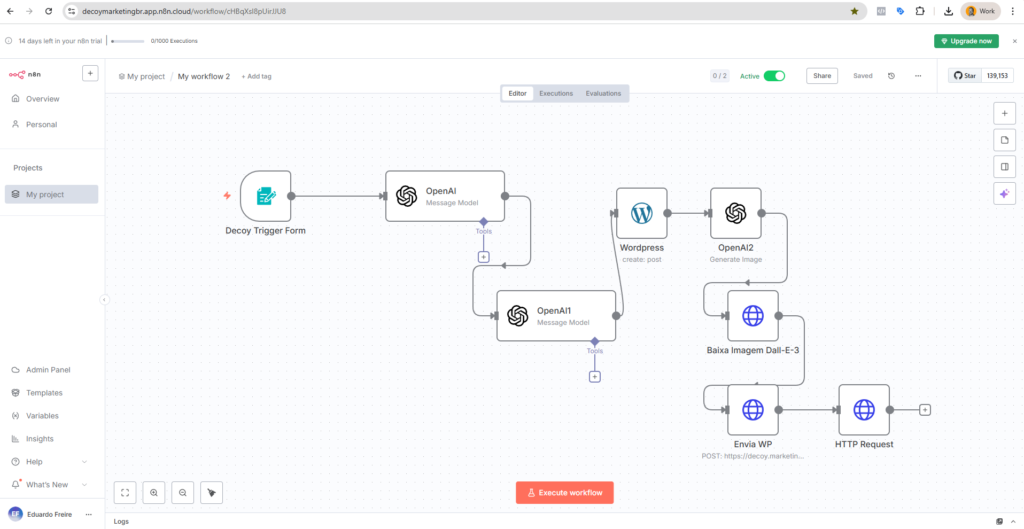Screen dimensions: 1024x529
Task: Open workflow history clock icon
Action: point(891,76)
